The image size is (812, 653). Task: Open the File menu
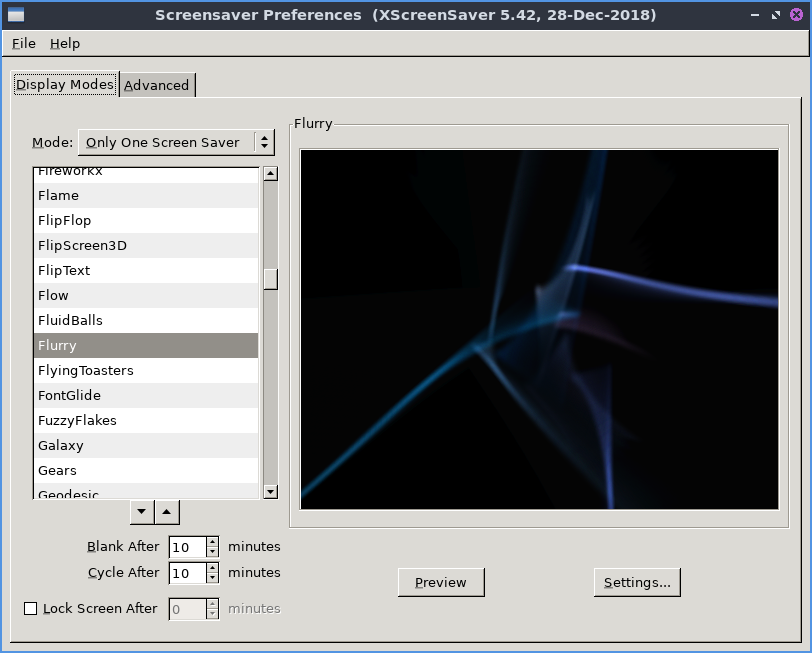(x=24, y=44)
